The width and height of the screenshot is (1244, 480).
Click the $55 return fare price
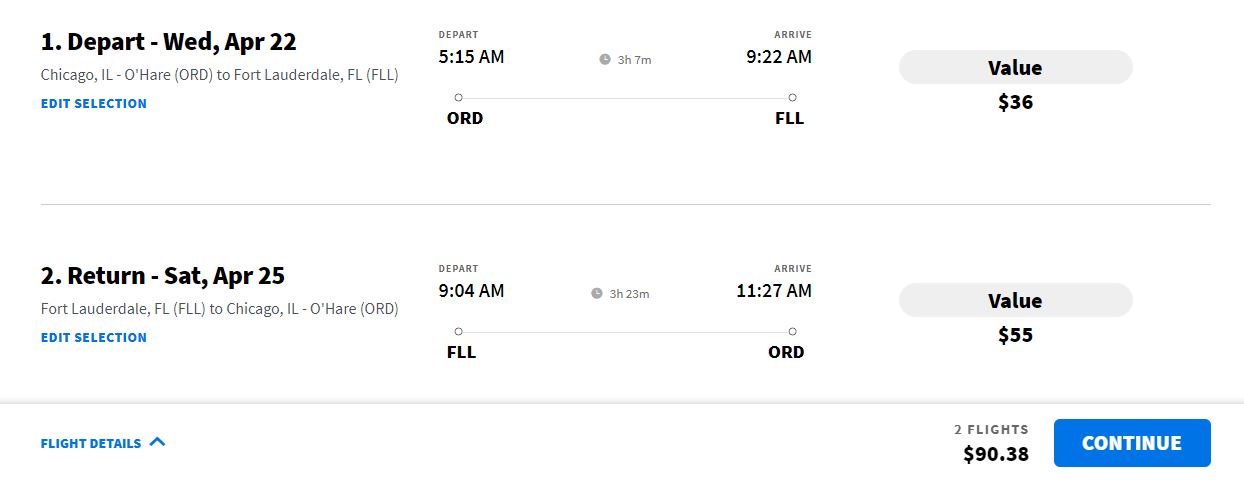pyautogui.click(x=1015, y=335)
